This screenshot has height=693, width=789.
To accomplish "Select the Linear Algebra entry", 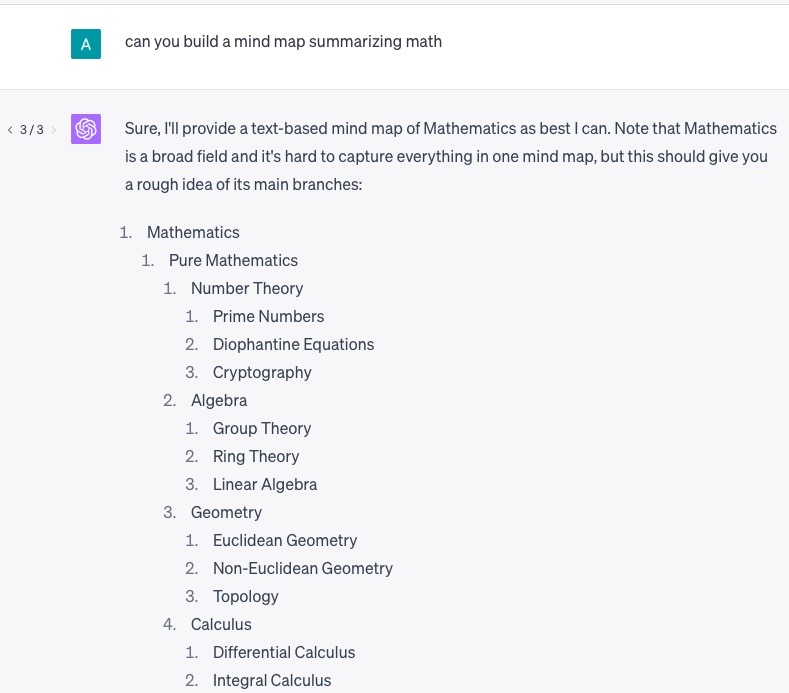I will [x=265, y=484].
